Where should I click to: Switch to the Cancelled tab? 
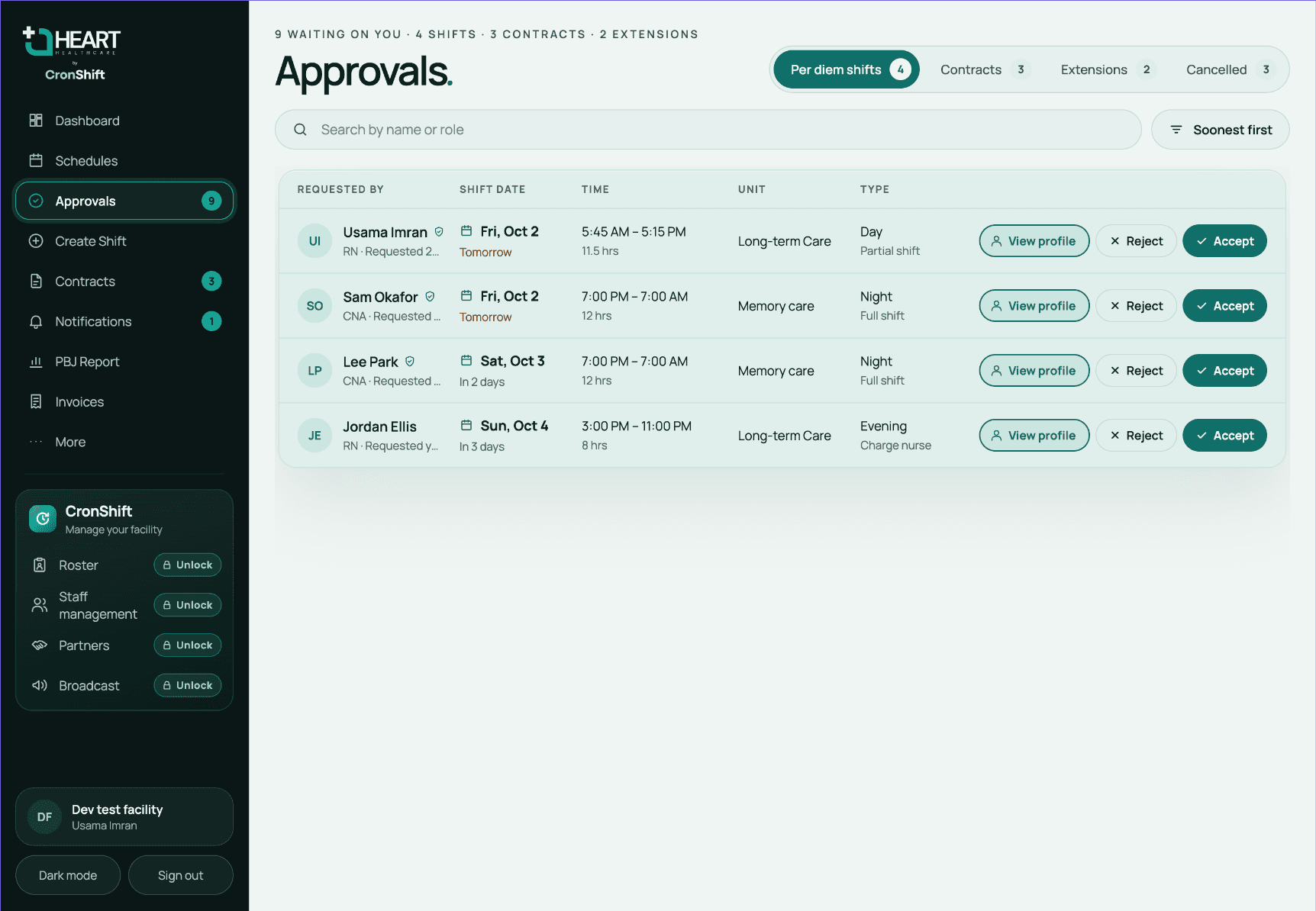coord(1229,69)
